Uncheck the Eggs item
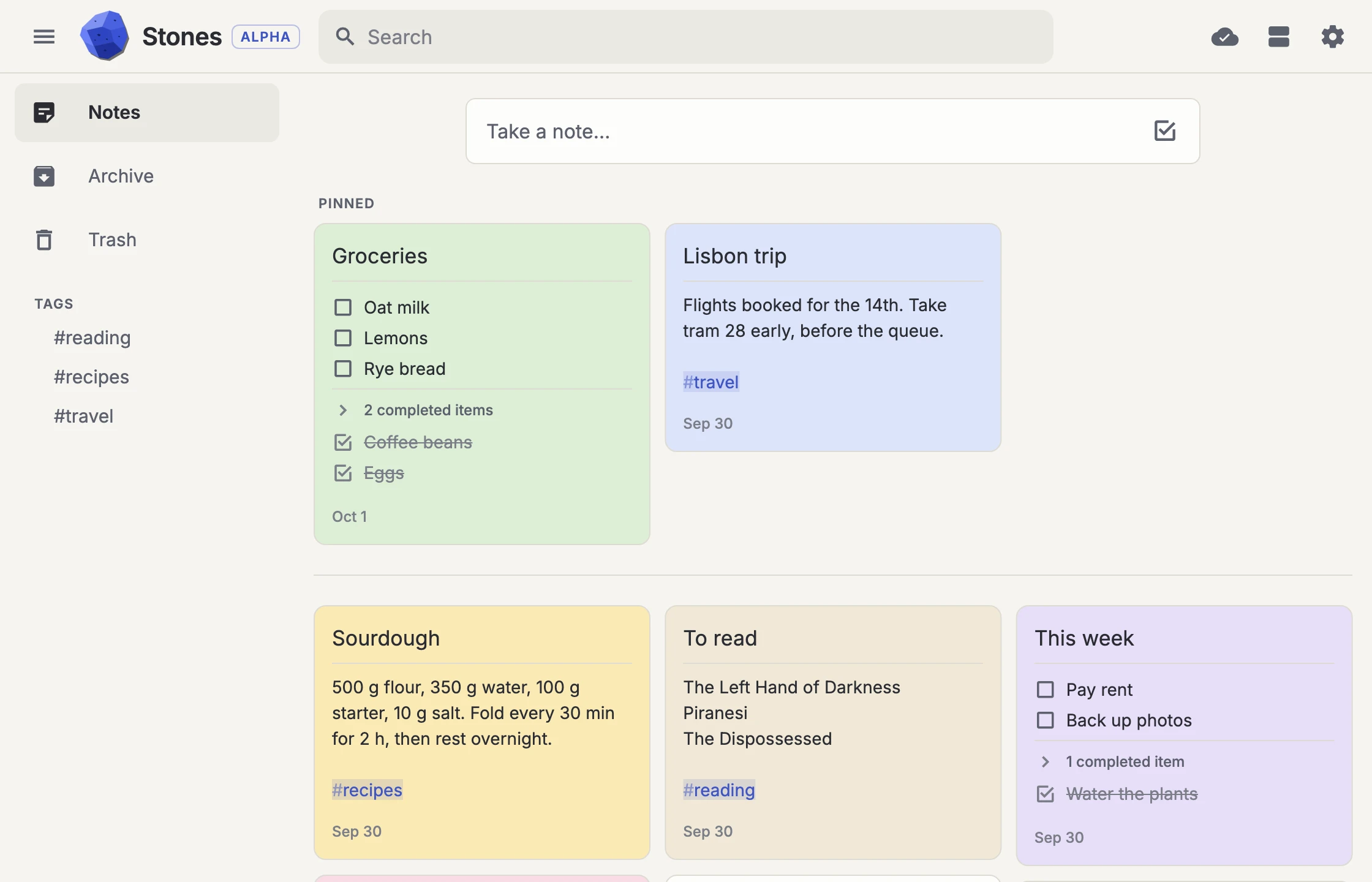This screenshot has width=1372, height=882. [x=343, y=473]
